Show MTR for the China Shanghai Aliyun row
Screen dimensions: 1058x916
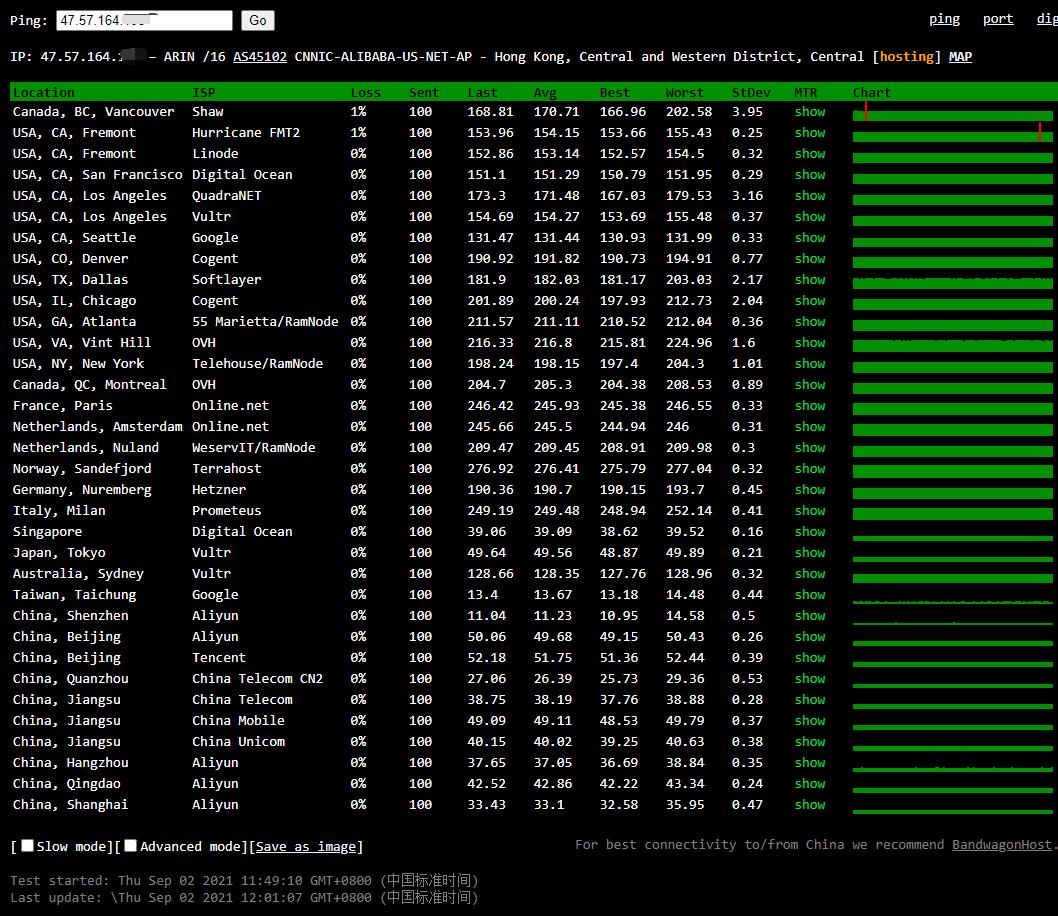[x=810, y=805]
